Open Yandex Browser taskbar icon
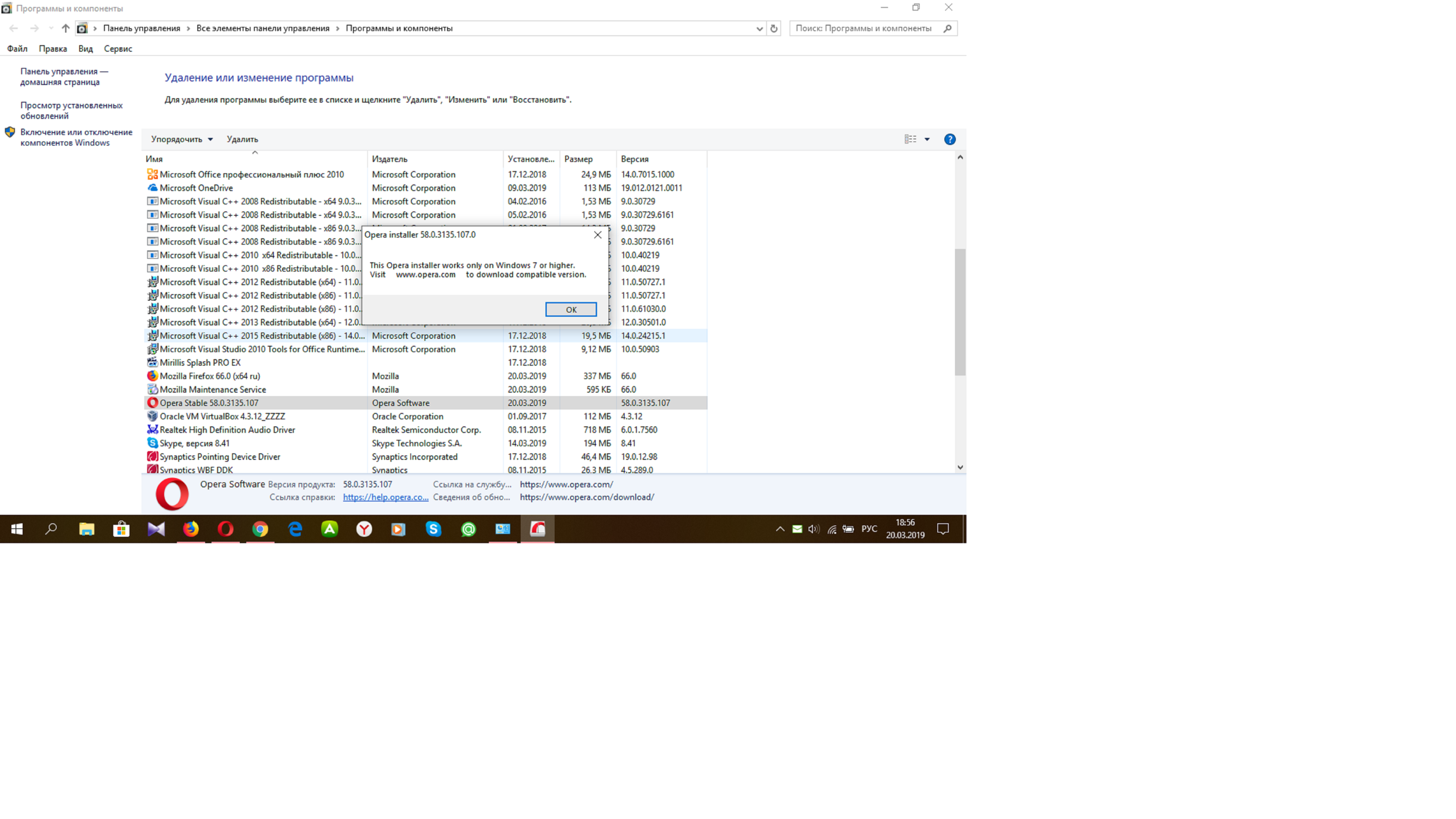 point(365,529)
